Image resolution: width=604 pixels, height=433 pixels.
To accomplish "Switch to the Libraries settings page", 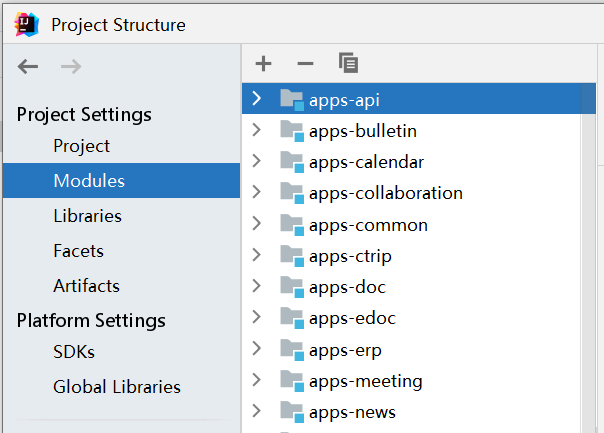I will tap(87, 216).
